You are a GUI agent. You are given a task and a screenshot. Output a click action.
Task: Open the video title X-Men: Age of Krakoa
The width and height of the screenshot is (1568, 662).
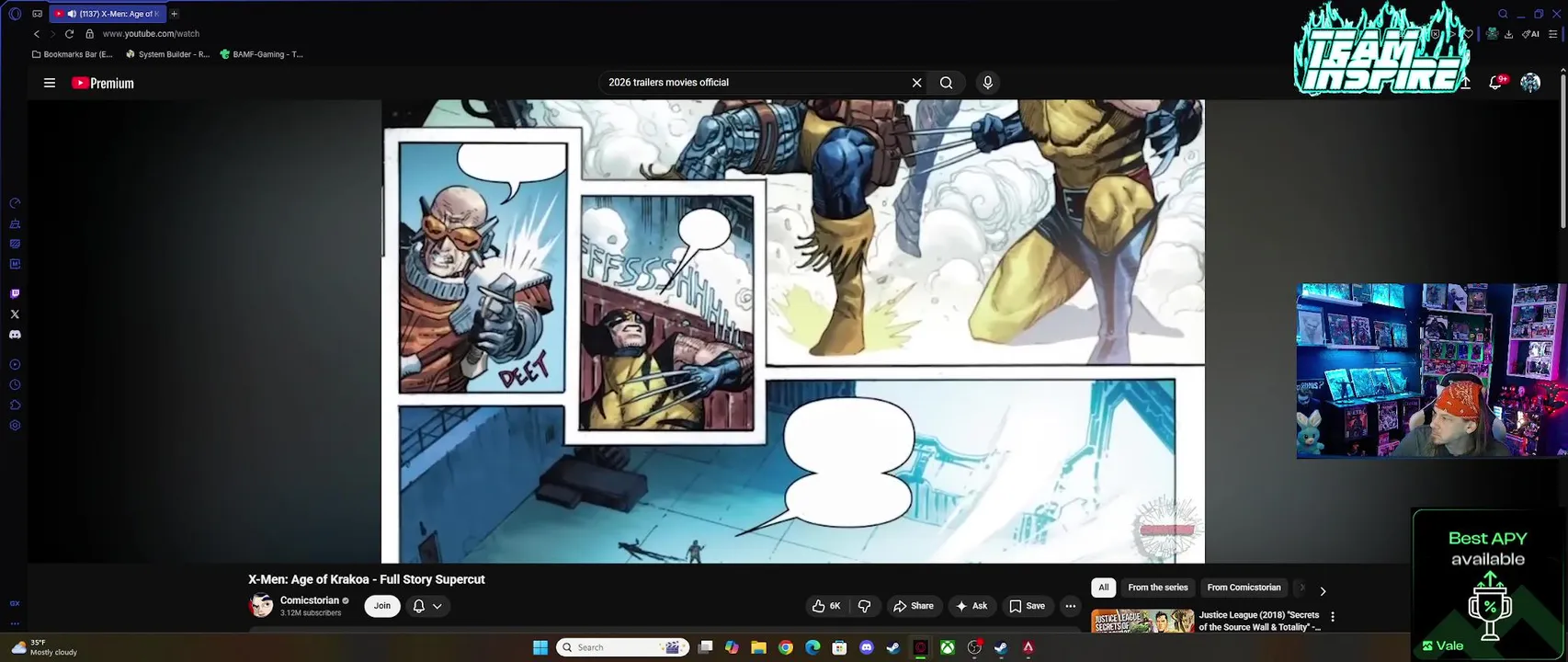[x=366, y=579]
